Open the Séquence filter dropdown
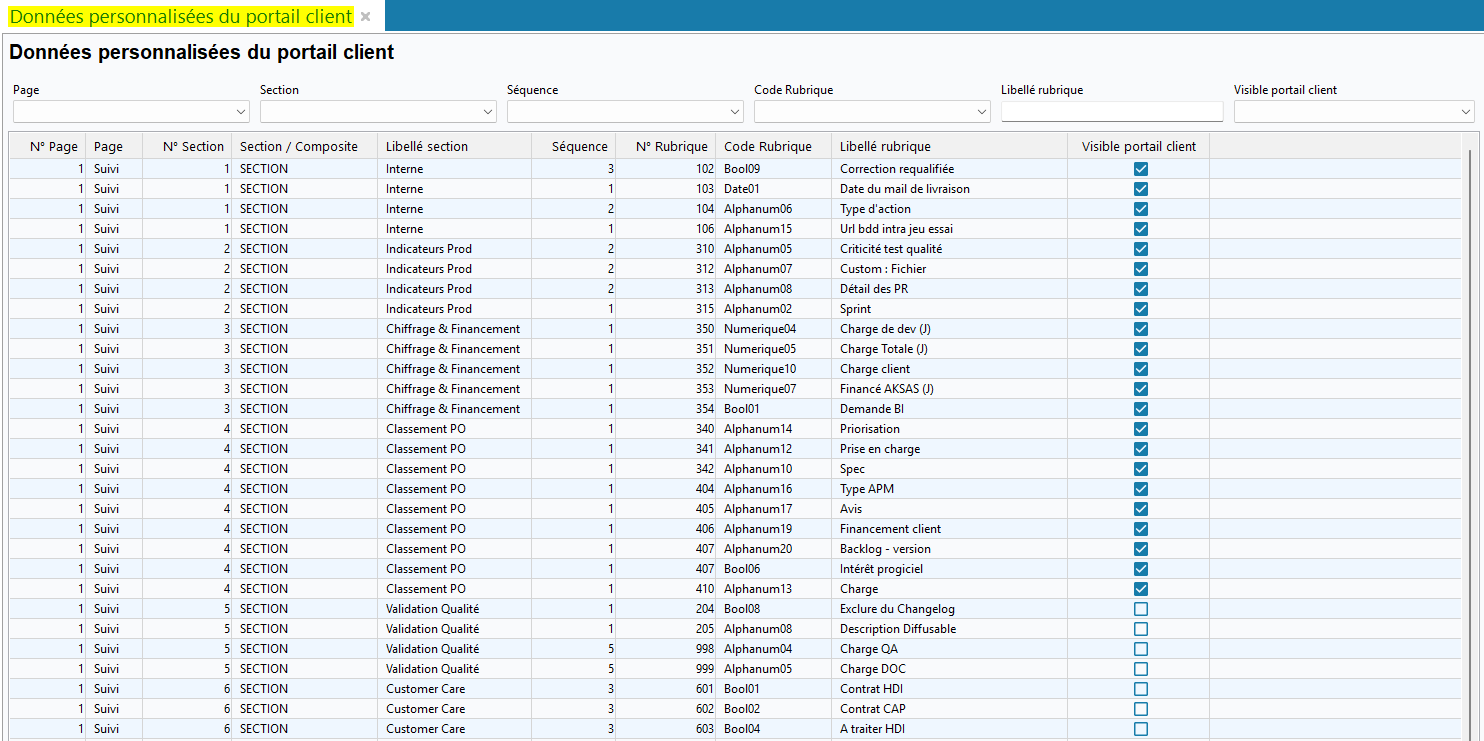1484x741 pixels. [x=624, y=111]
